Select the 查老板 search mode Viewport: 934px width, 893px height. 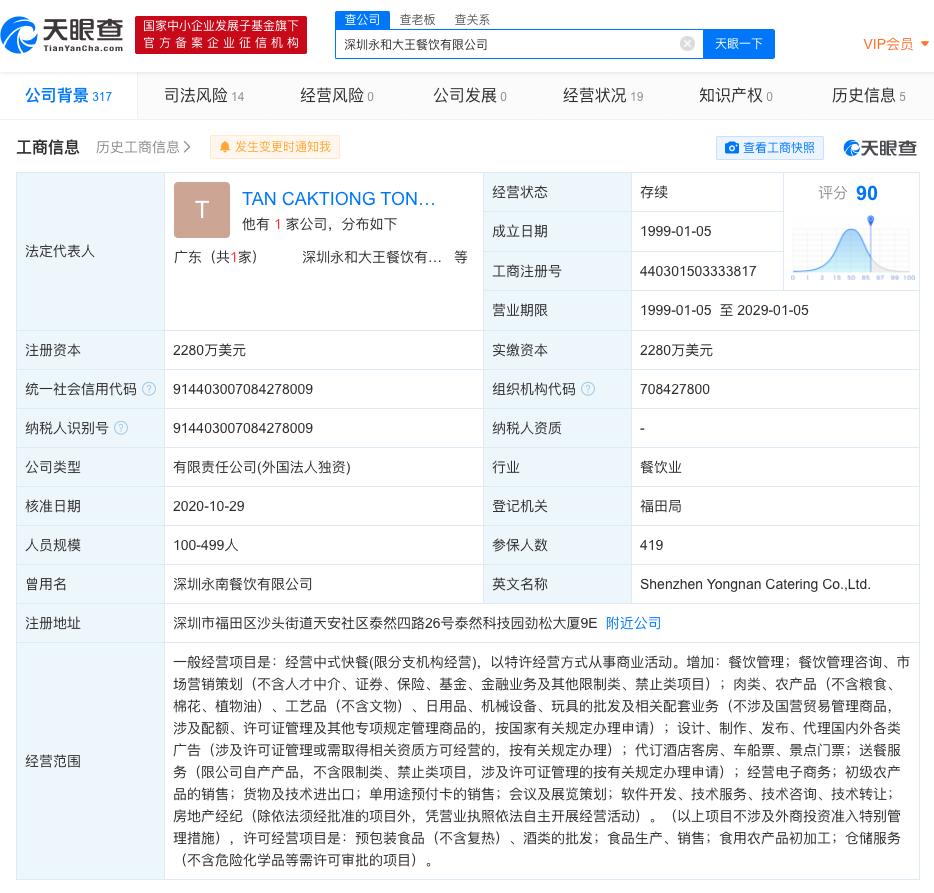click(417, 19)
